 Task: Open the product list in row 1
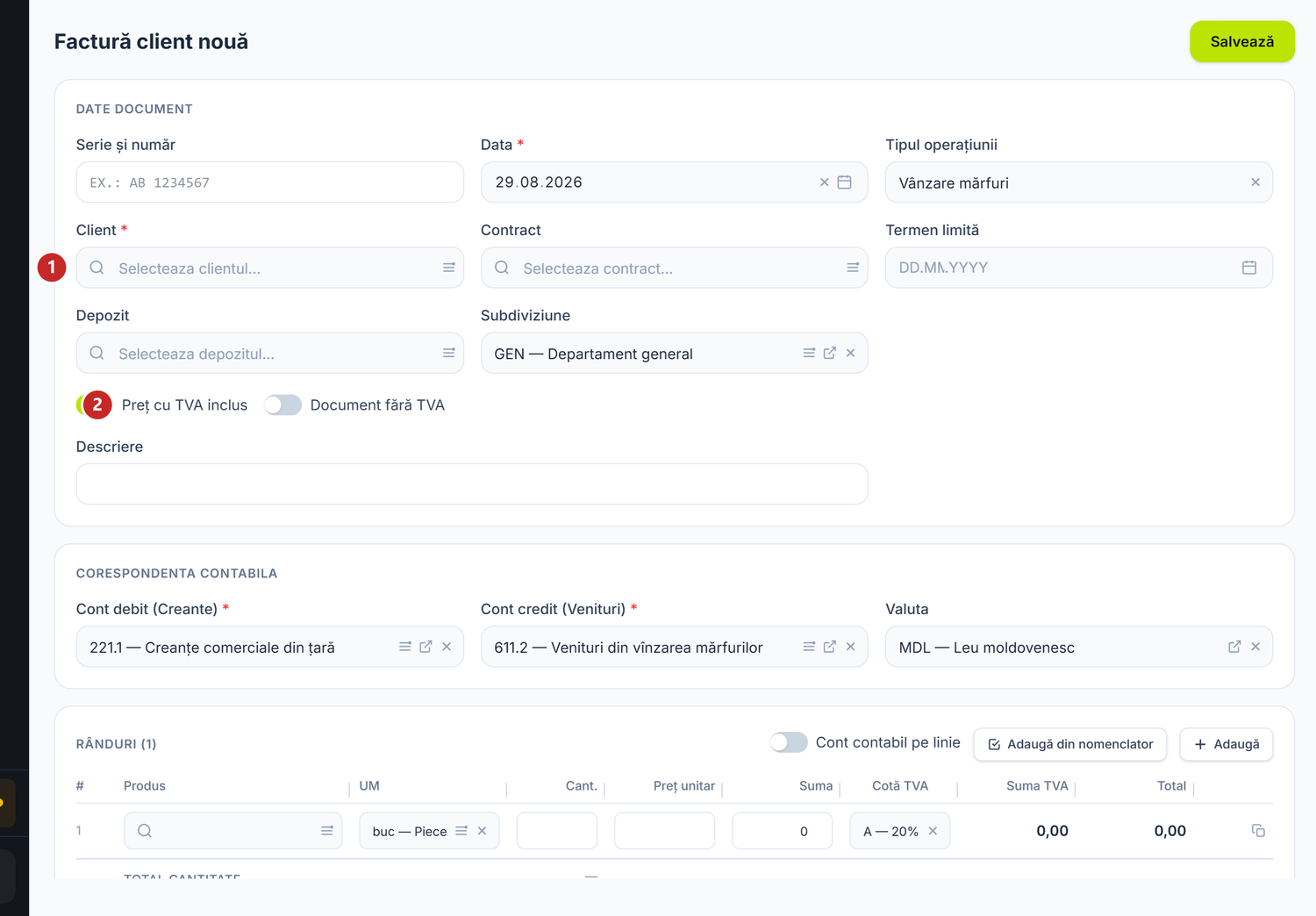326,831
